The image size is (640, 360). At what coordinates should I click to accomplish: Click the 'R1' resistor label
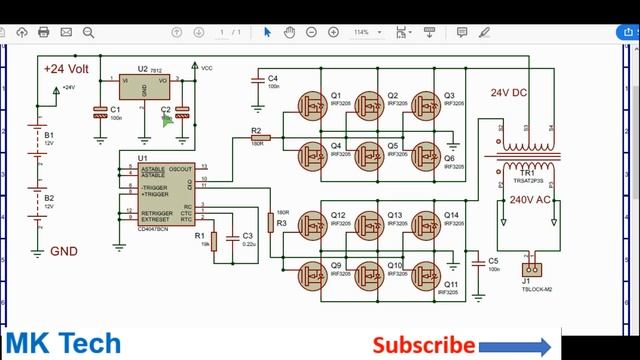tap(200, 236)
